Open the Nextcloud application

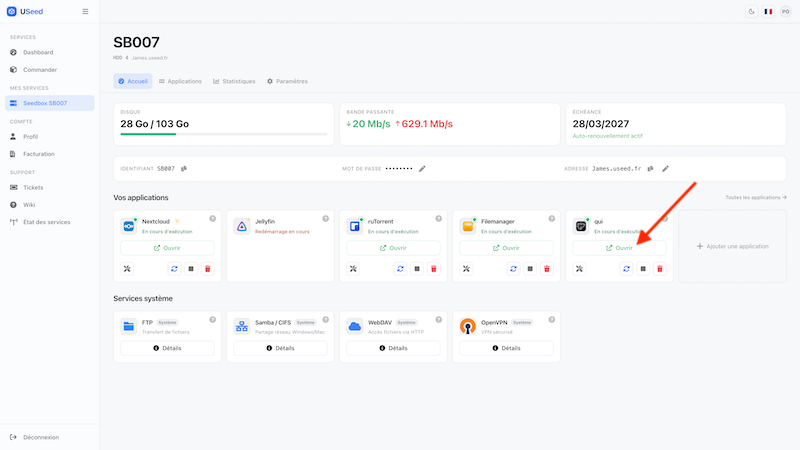coord(167,248)
